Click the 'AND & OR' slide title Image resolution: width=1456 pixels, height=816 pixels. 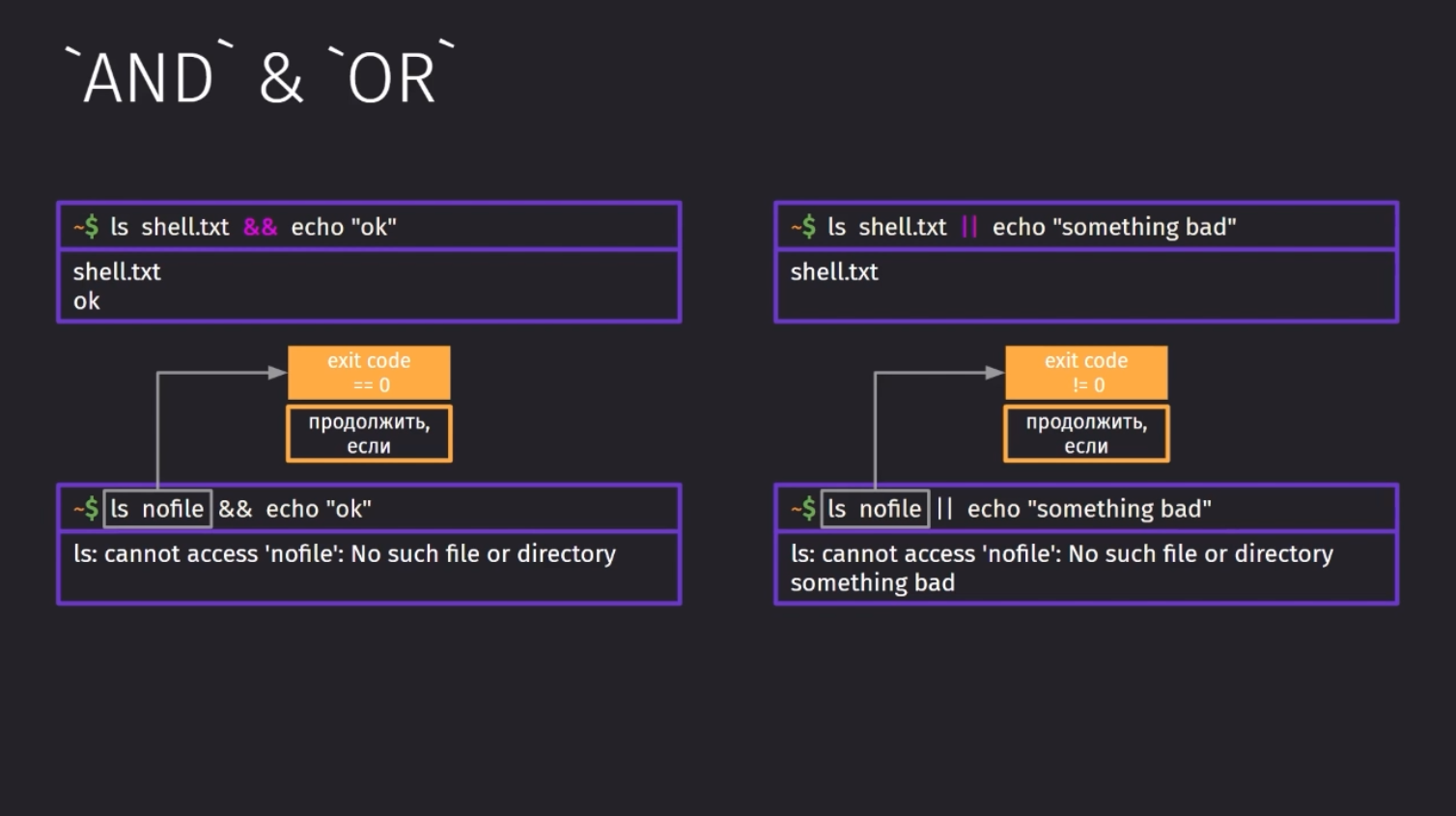[x=259, y=74]
